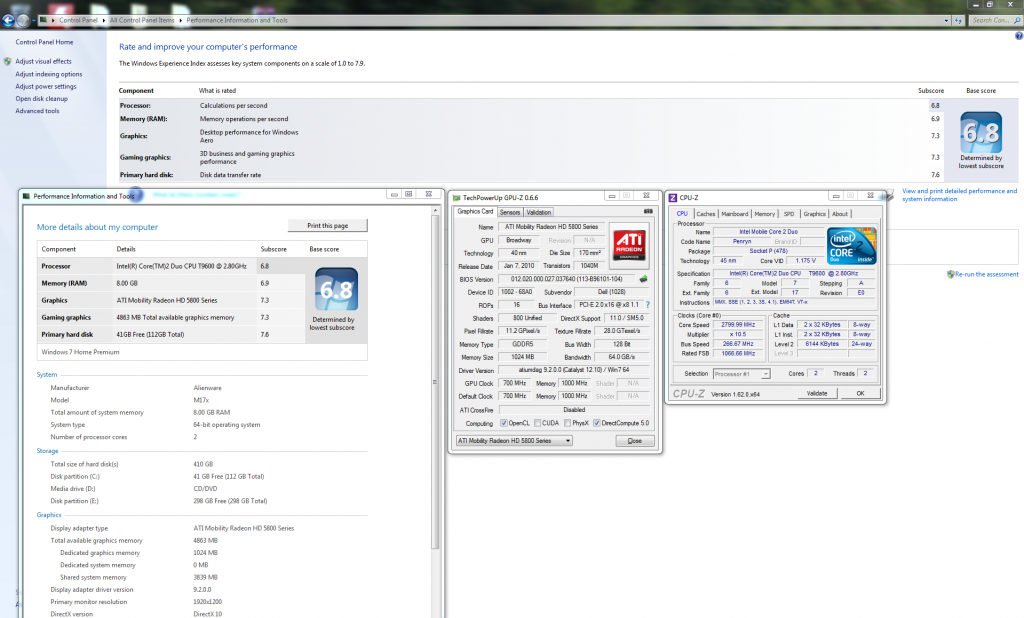The height and width of the screenshot is (618, 1024).
Task: Click the CPU-Z Core Speed value field
Action: (x=738, y=325)
